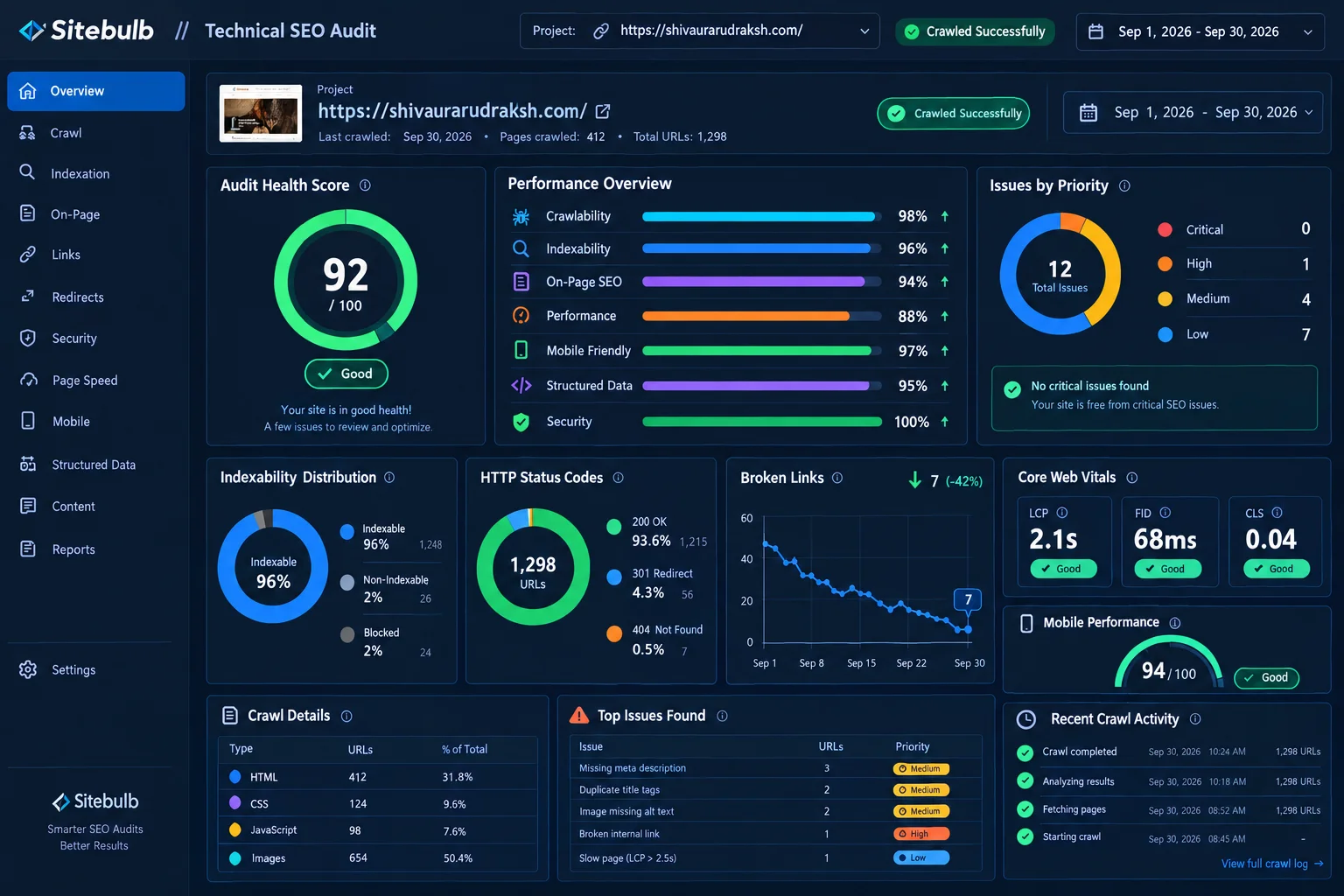Click info icon beside Core Web Vitals
Image resolution: width=1344 pixels, height=896 pixels.
1131,478
